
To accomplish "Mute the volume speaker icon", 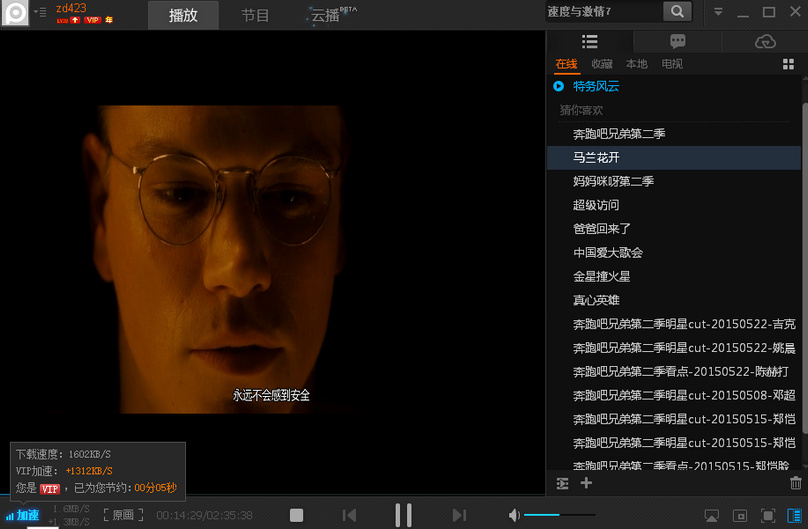I will (514, 515).
